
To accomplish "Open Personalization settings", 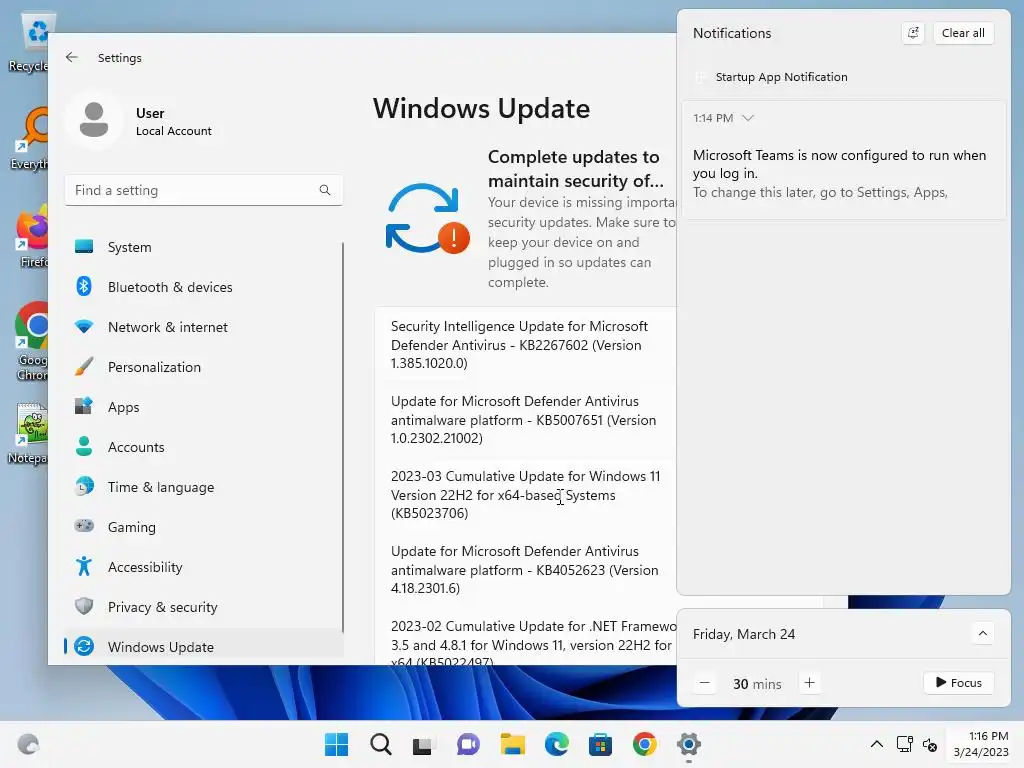I will pos(204,367).
